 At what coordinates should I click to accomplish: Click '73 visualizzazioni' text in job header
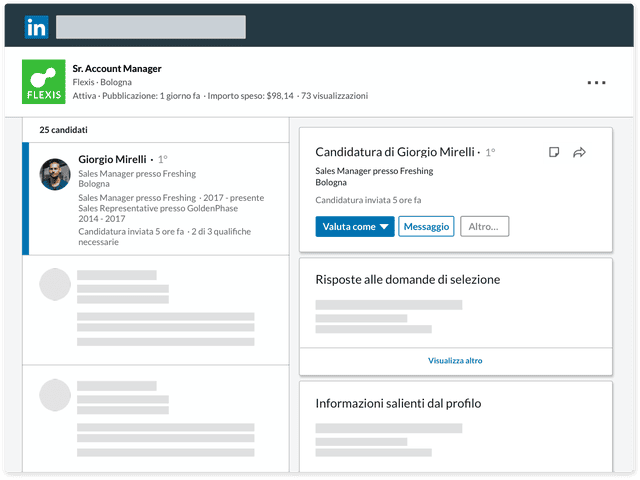335,96
